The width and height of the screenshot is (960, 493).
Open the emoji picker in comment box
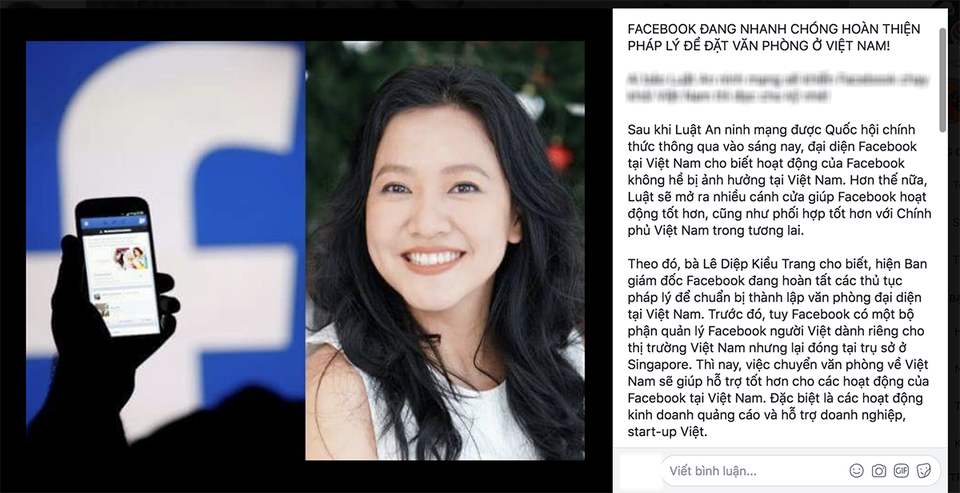point(857,470)
